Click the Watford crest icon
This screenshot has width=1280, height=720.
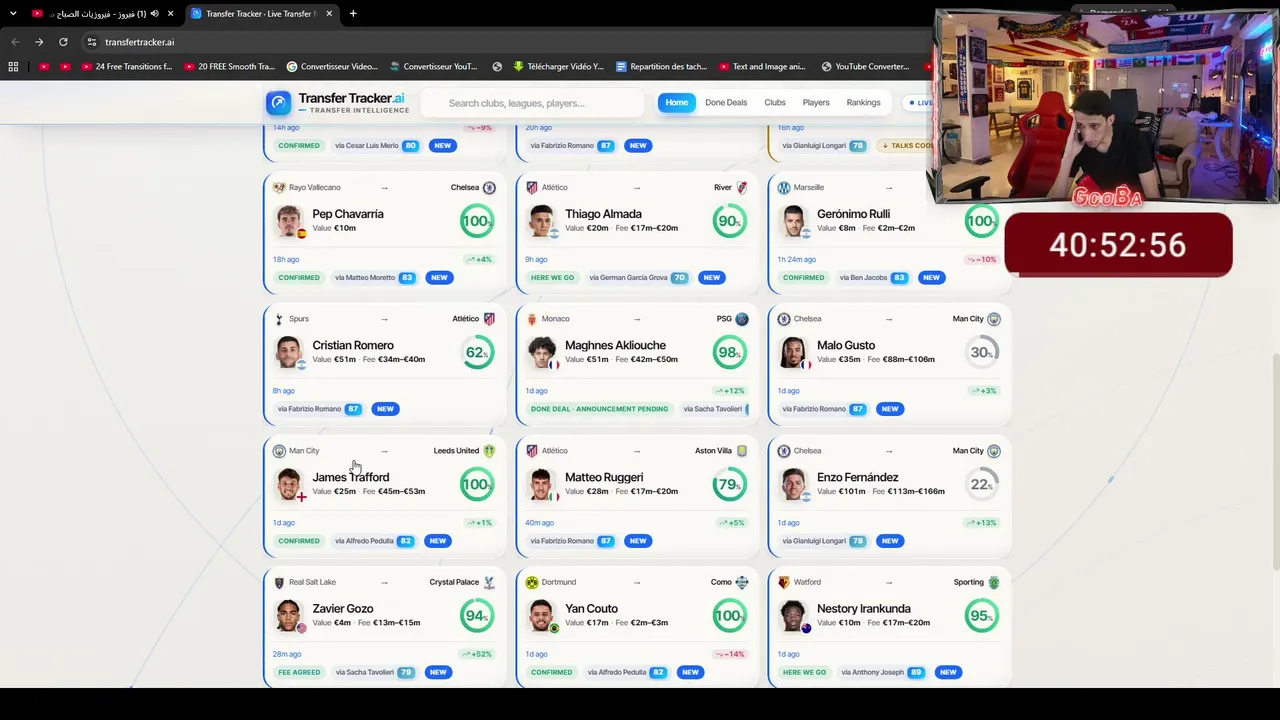(x=784, y=582)
